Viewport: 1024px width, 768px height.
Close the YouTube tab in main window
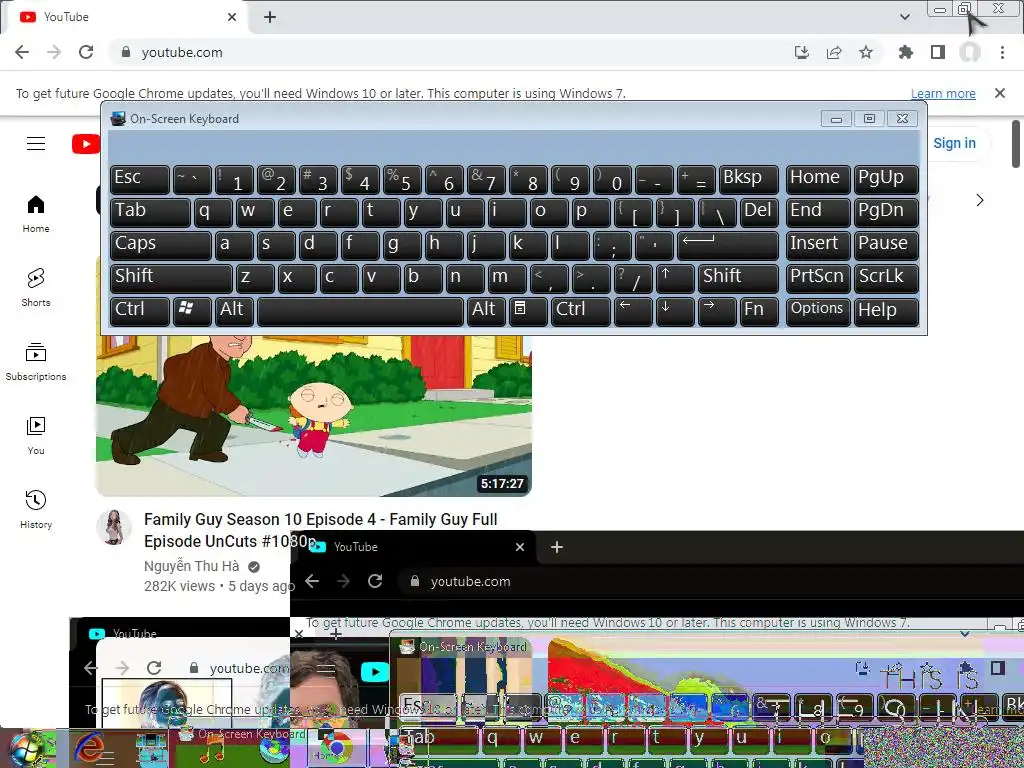click(232, 17)
